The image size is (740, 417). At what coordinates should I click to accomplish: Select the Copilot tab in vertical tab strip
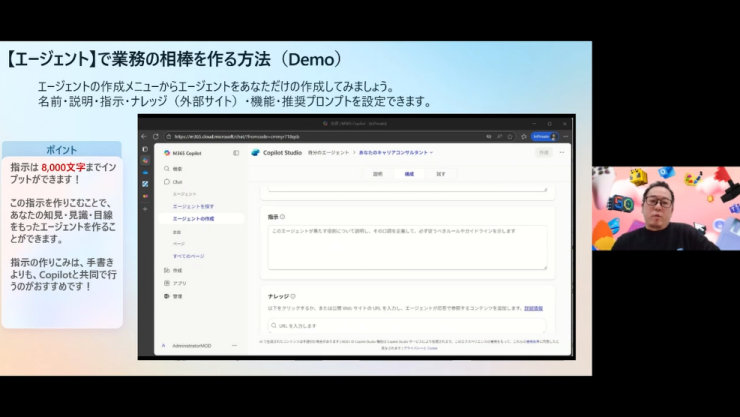tap(145, 161)
